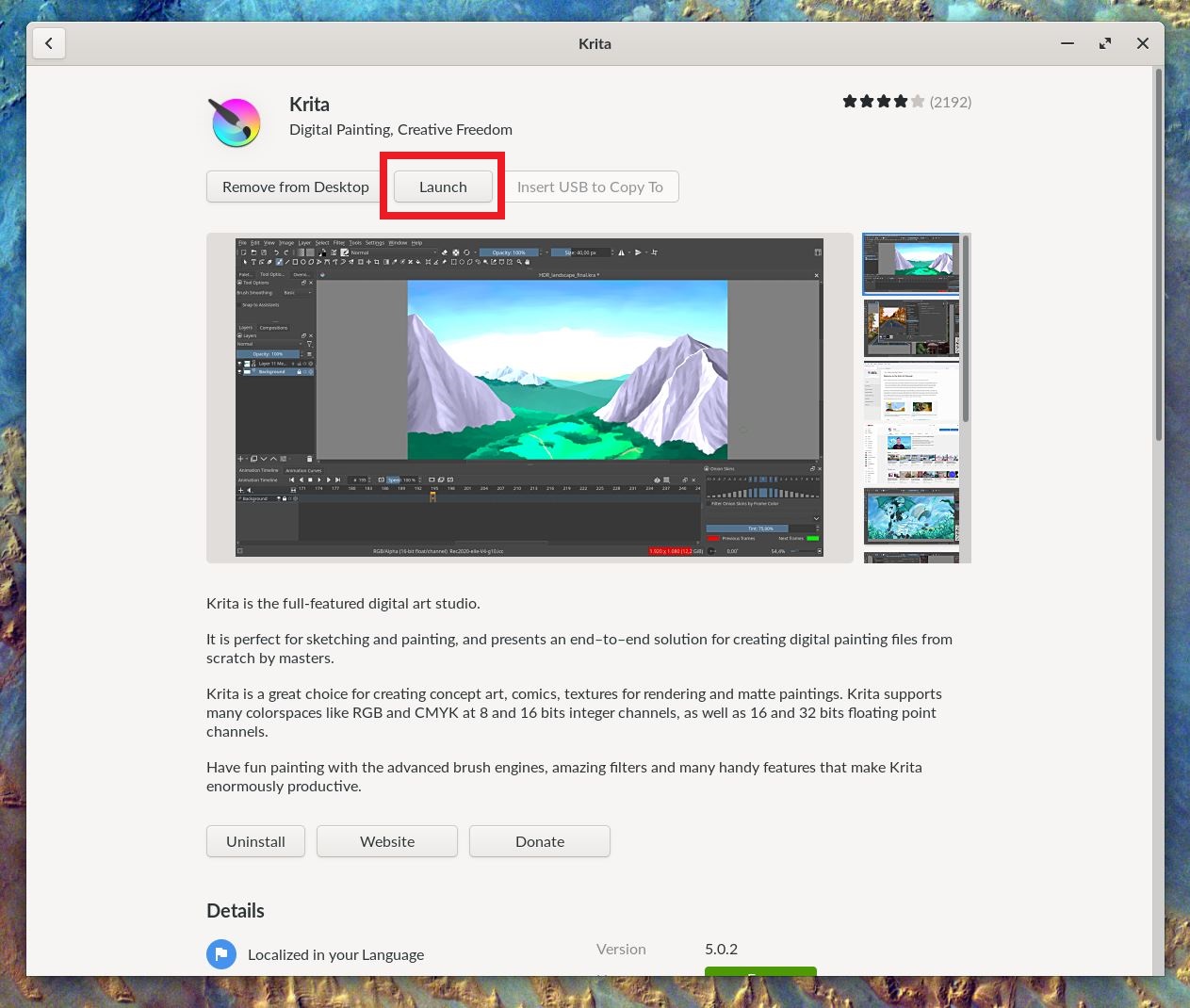Click the page vertical scrollbar
This screenshot has height=1008, width=1190.
(x=1158, y=254)
